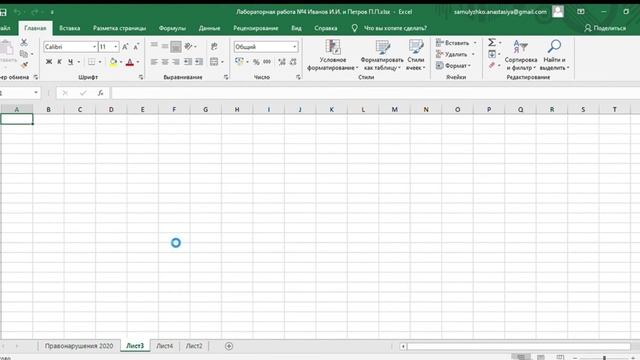The width and height of the screenshot is (640, 360).
Task: Select the Format Painter brush icon
Action: click(24, 65)
